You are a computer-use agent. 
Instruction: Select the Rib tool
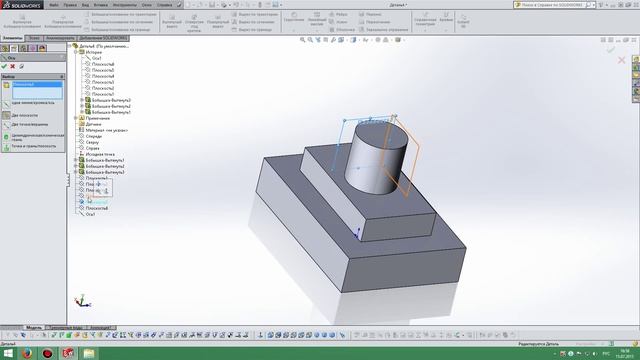point(338,14)
